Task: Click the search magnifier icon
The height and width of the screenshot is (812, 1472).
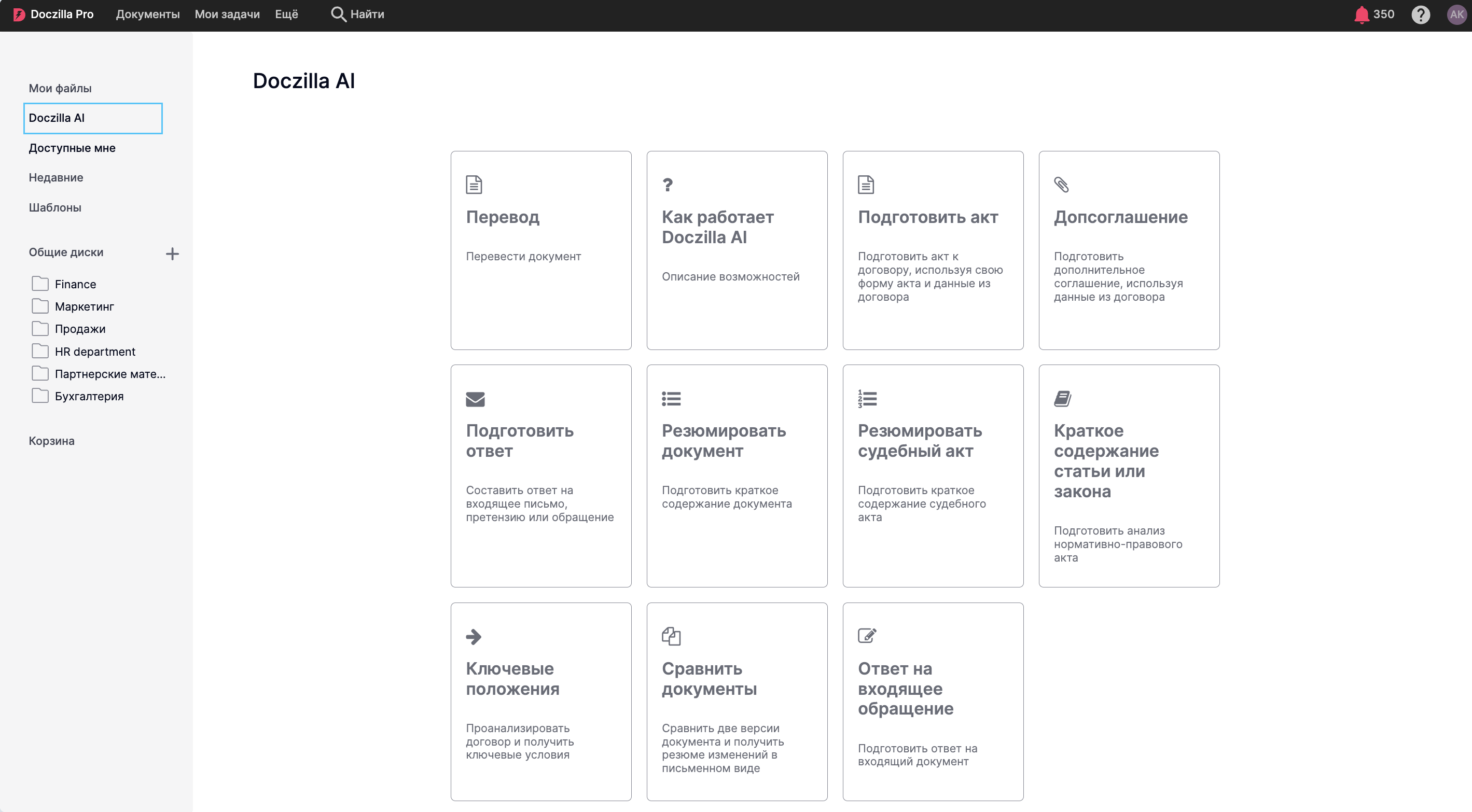Action: point(338,15)
